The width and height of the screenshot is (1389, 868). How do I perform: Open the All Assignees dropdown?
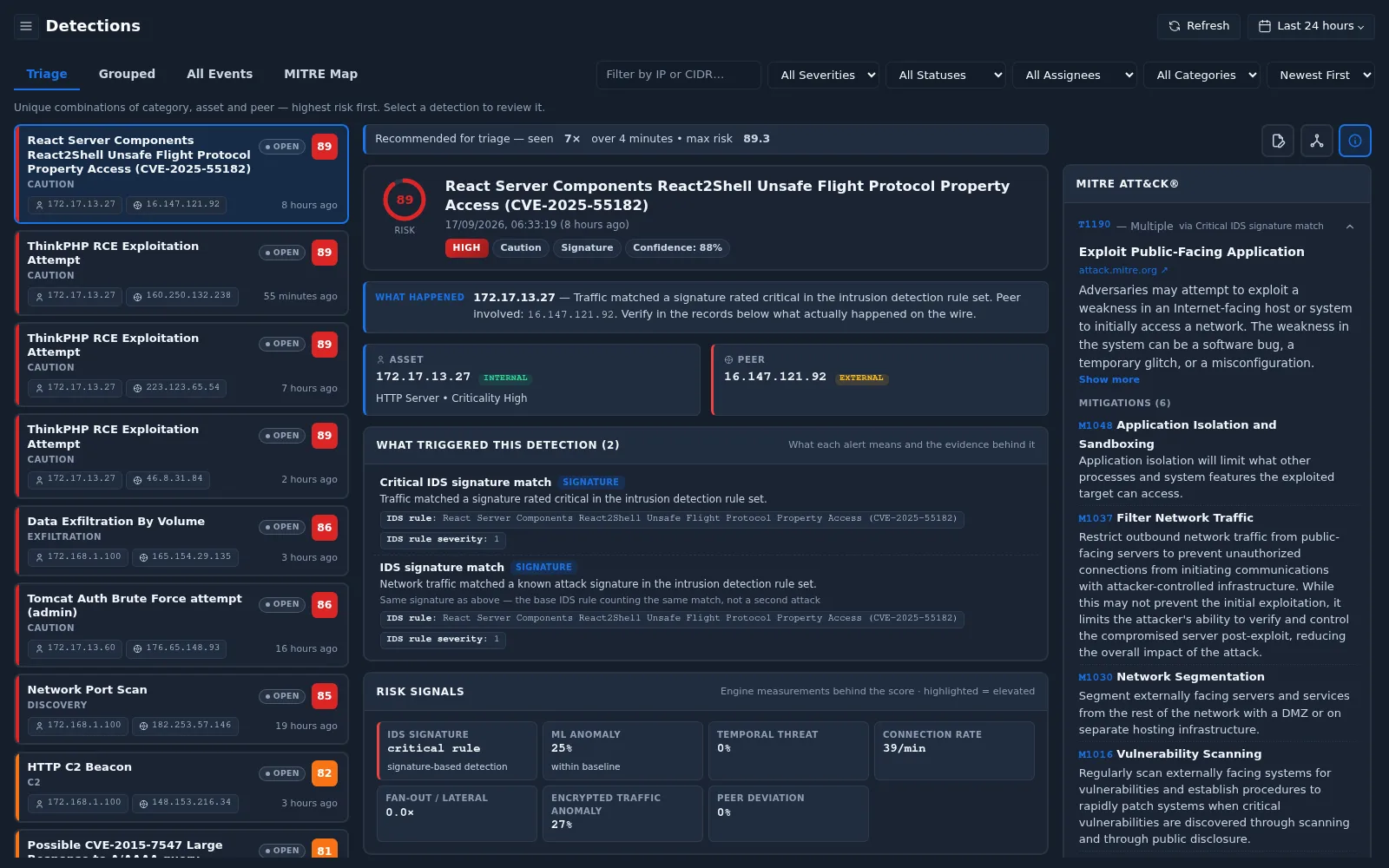[1075, 76]
